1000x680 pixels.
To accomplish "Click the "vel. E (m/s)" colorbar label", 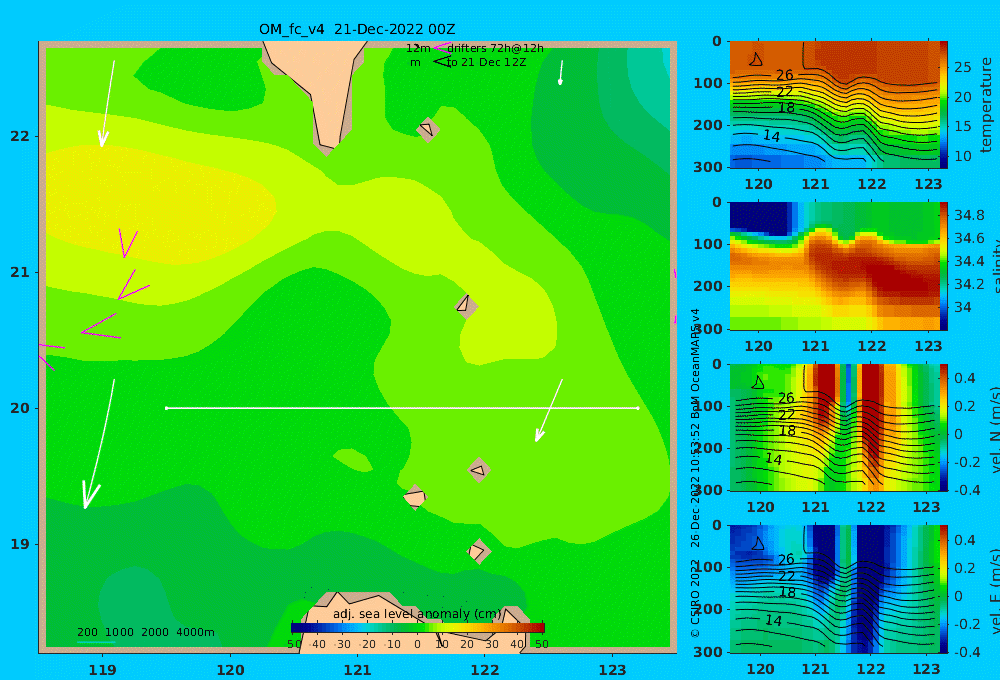I will [x=994, y=589].
